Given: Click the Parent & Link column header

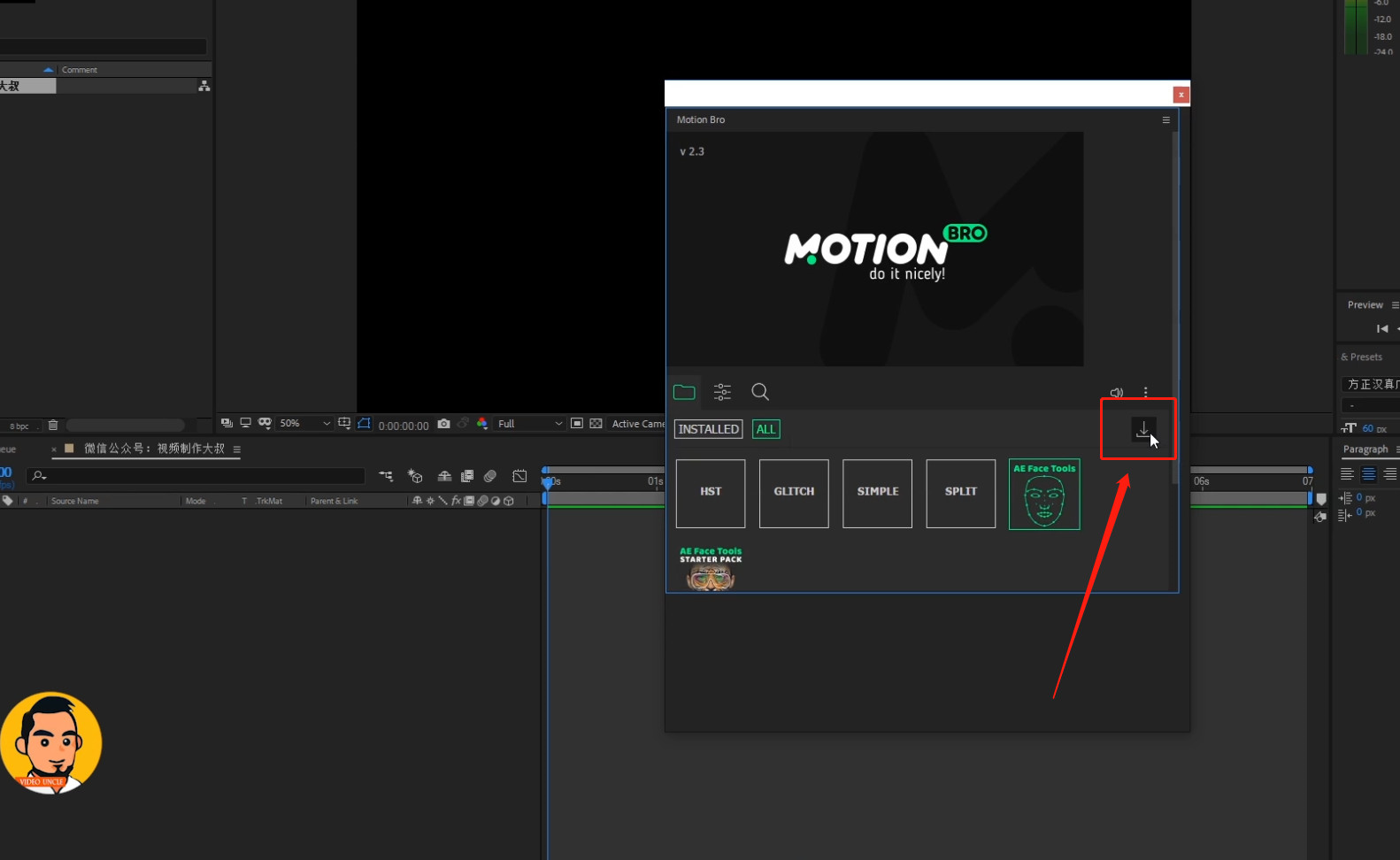Looking at the screenshot, I should (x=334, y=501).
